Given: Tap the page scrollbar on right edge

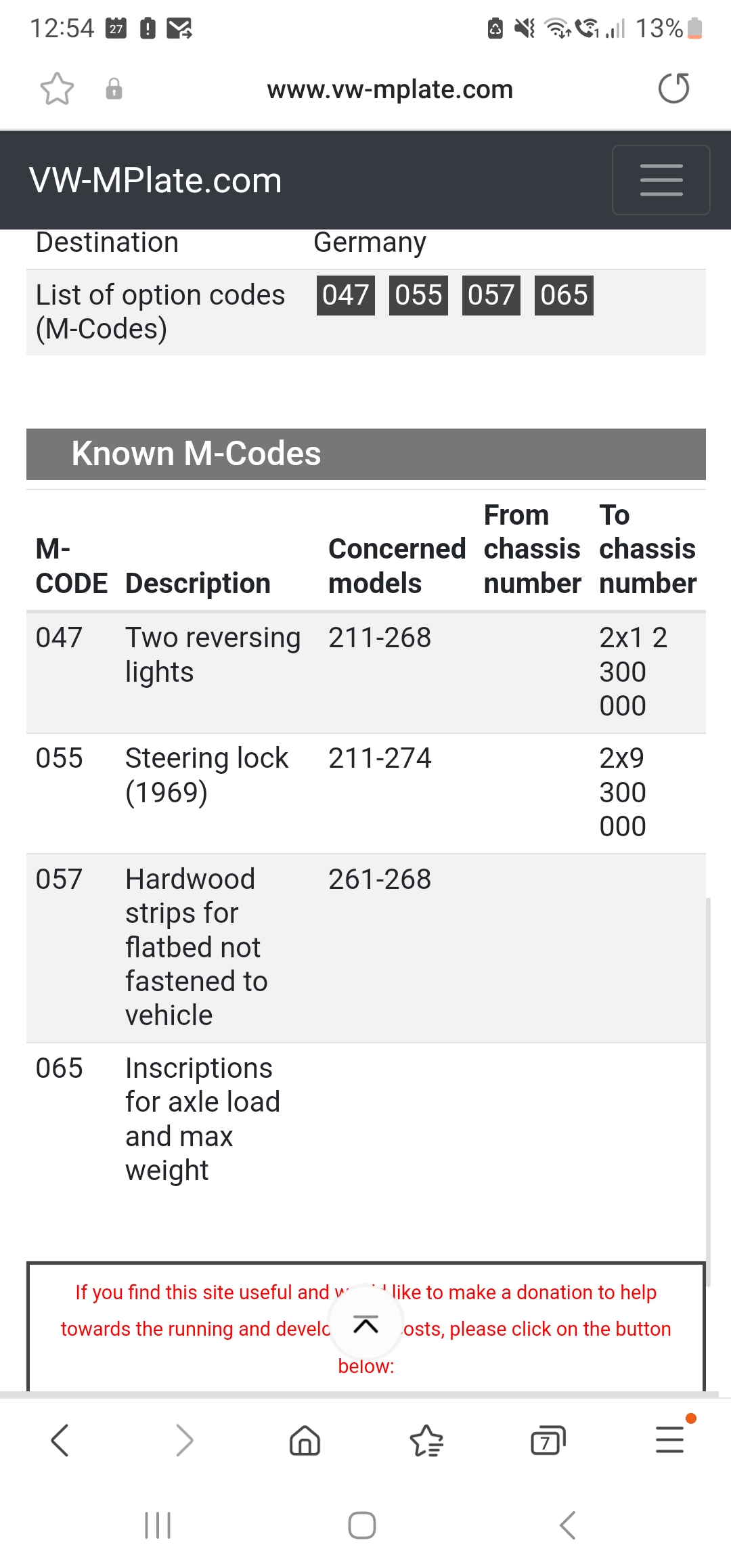Looking at the screenshot, I should coord(708,1090).
